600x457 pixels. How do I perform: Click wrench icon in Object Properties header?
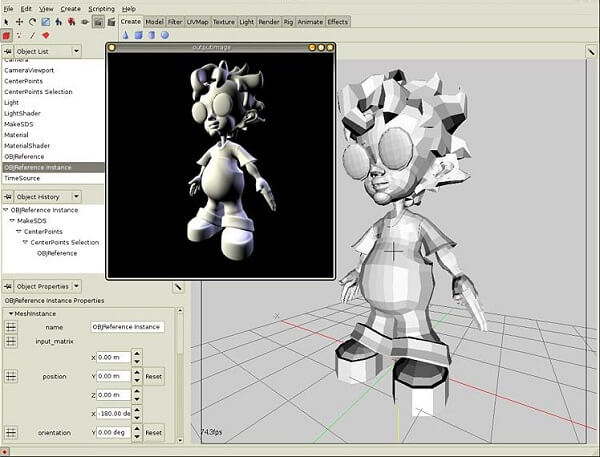(x=178, y=287)
